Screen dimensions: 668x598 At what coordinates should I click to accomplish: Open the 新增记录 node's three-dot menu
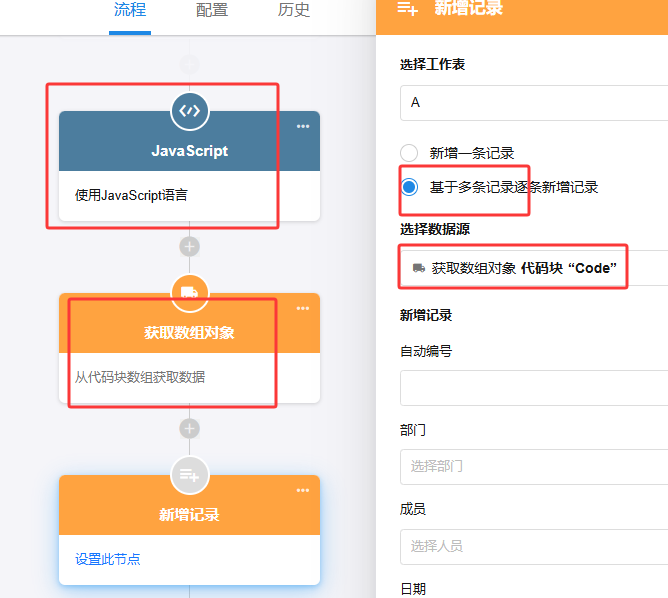[x=303, y=490]
